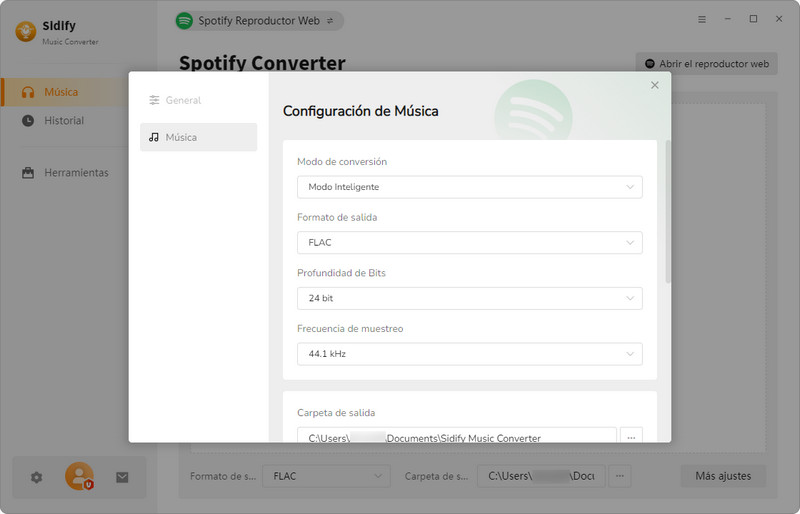Expand the Frecuencia de muestreo dropdown
Image resolution: width=800 pixels, height=514 pixels.
pos(469,354)
